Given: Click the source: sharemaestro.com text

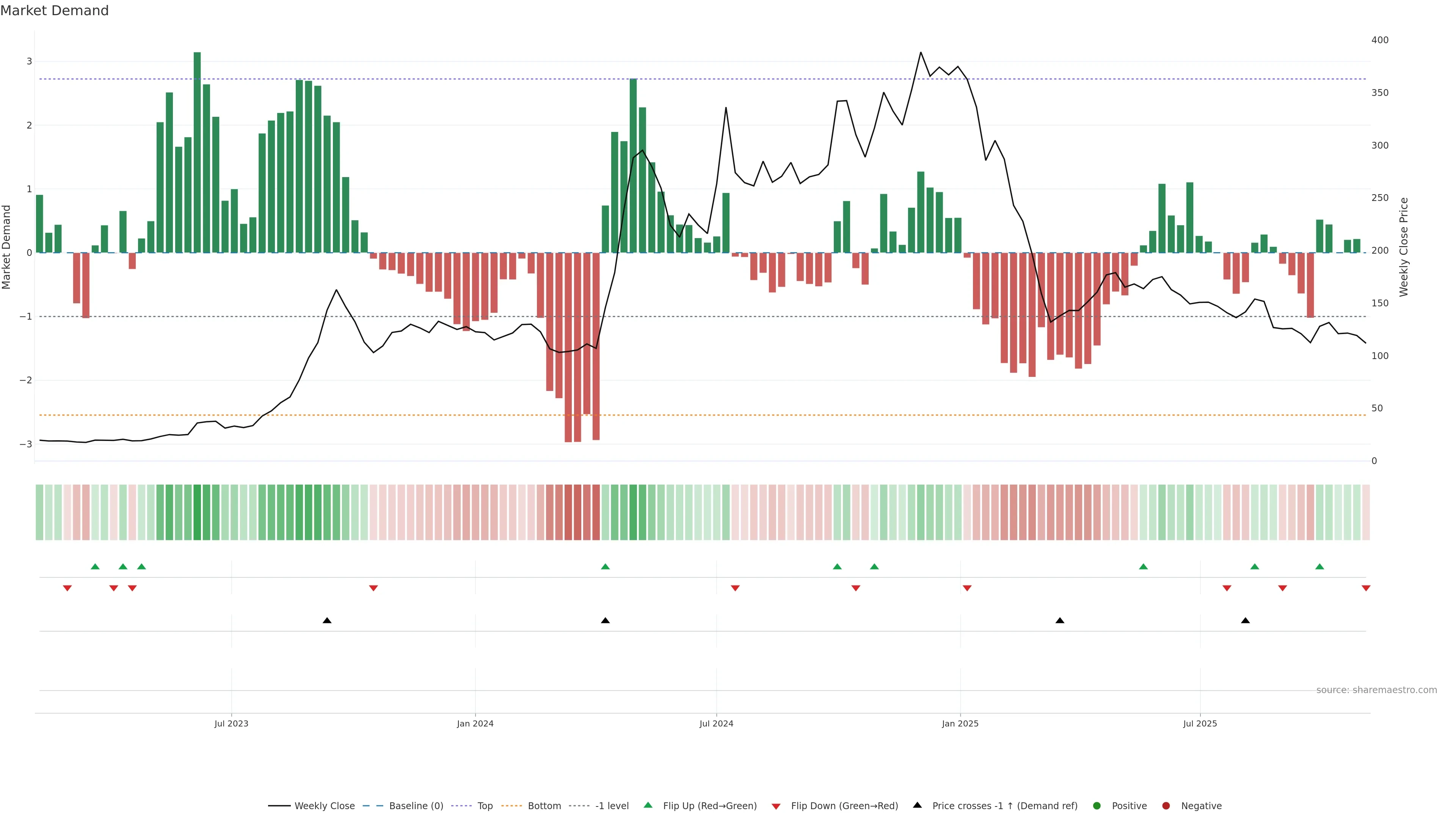Looking at the screenshot, I should 1376,690.
